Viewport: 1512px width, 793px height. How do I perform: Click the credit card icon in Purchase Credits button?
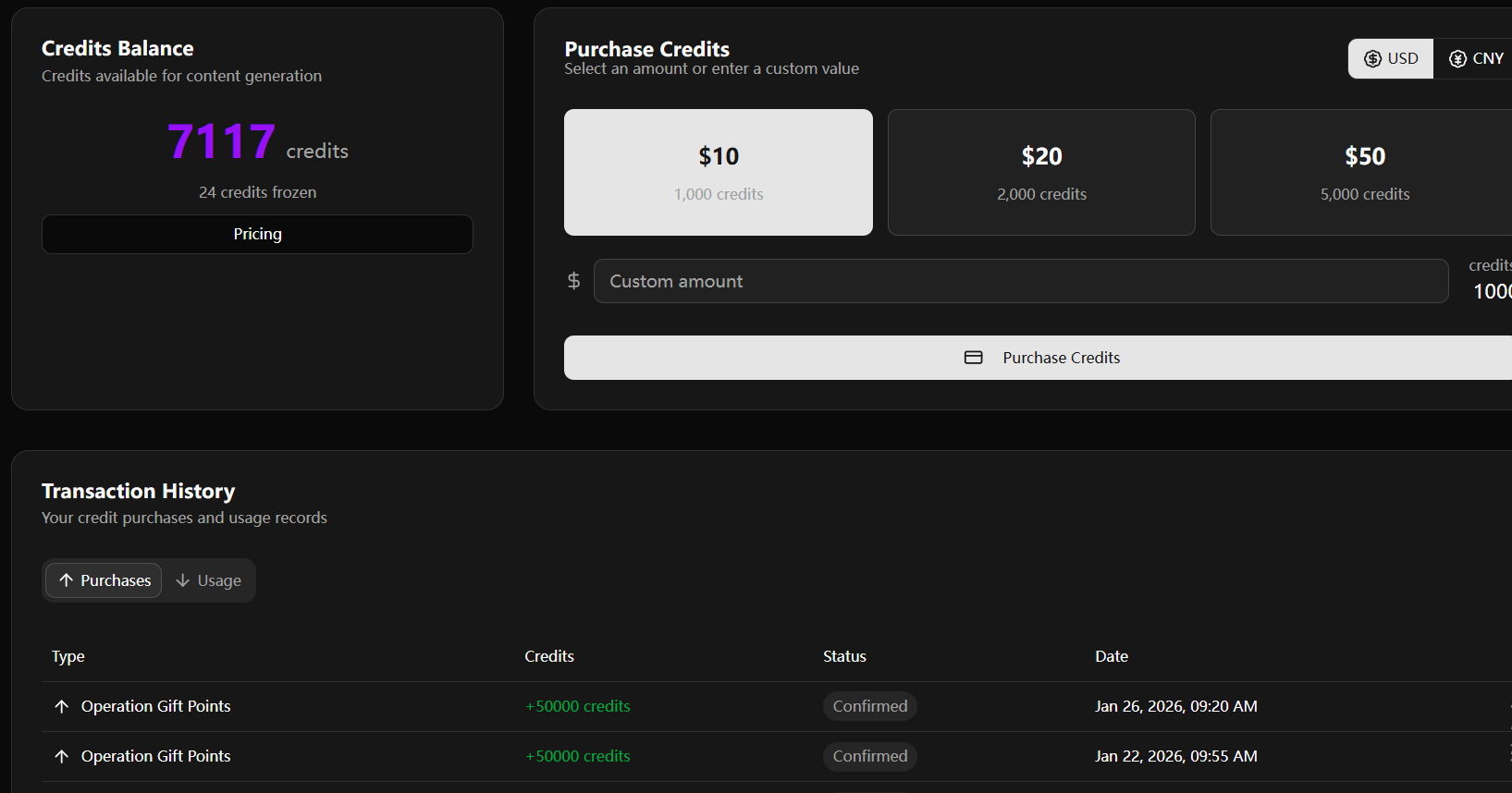point(973,358)
